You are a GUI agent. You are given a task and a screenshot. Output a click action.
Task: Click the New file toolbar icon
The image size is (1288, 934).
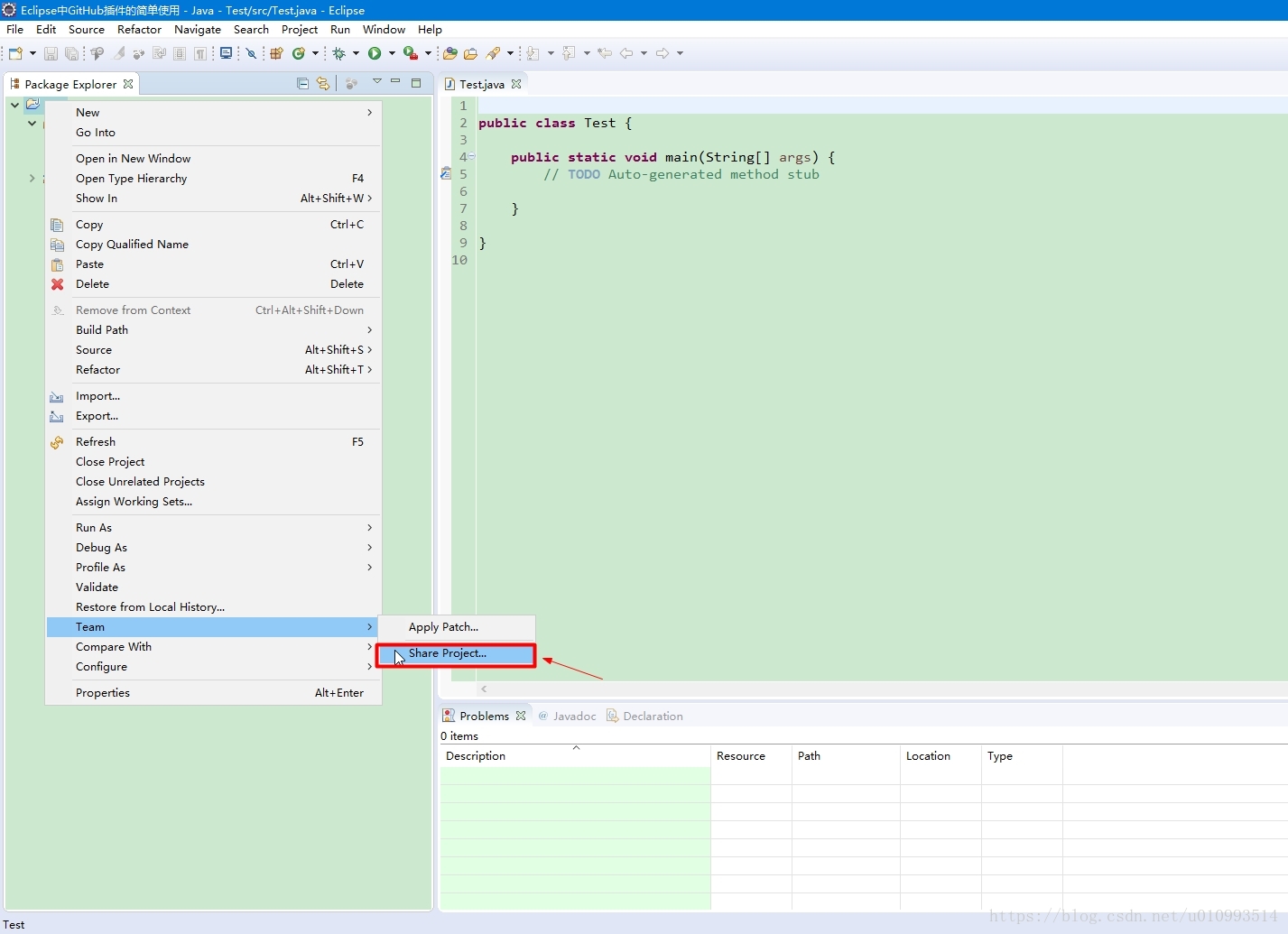tap(15, 53)
